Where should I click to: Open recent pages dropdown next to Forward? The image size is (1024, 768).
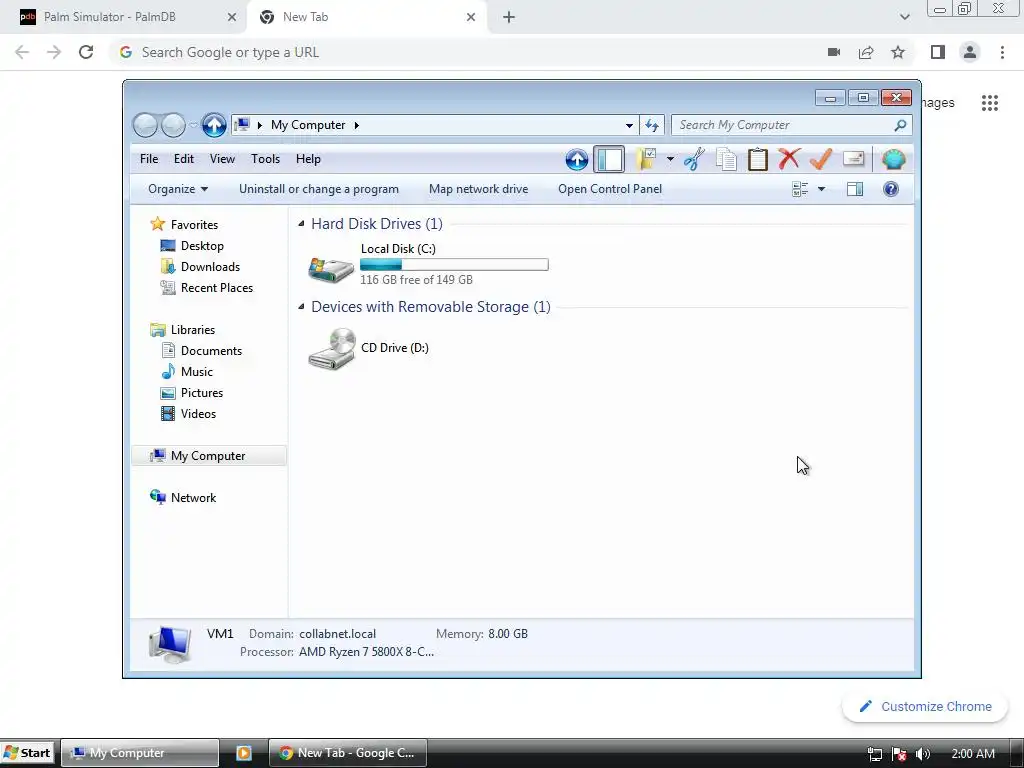193,125
